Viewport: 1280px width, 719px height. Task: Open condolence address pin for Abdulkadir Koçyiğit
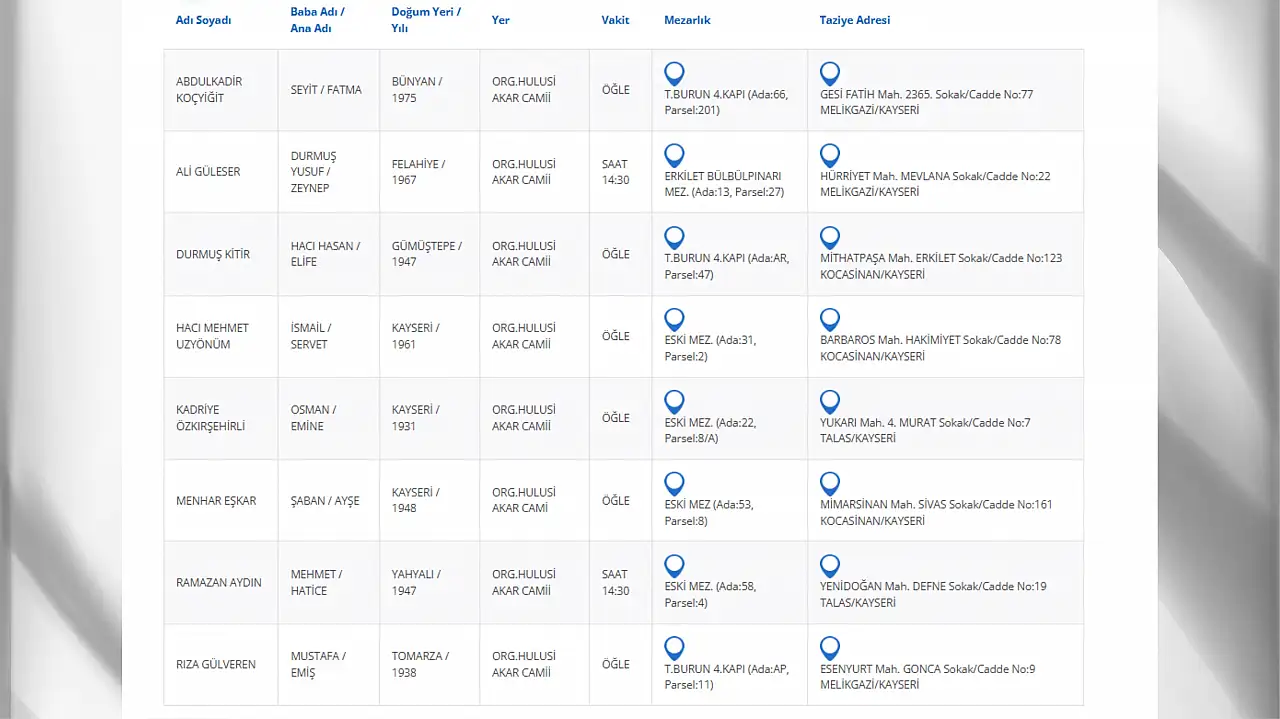tap(829, 74)
